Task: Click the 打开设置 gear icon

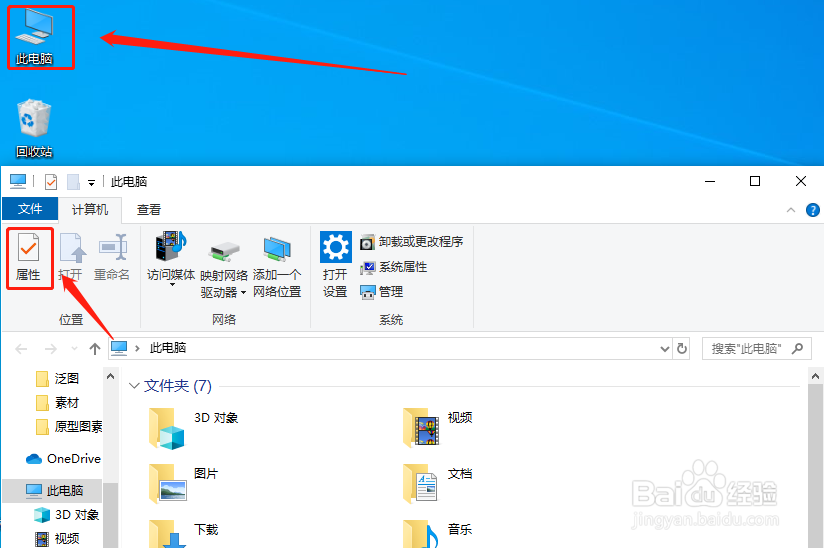Action: [x=335, y=247]
